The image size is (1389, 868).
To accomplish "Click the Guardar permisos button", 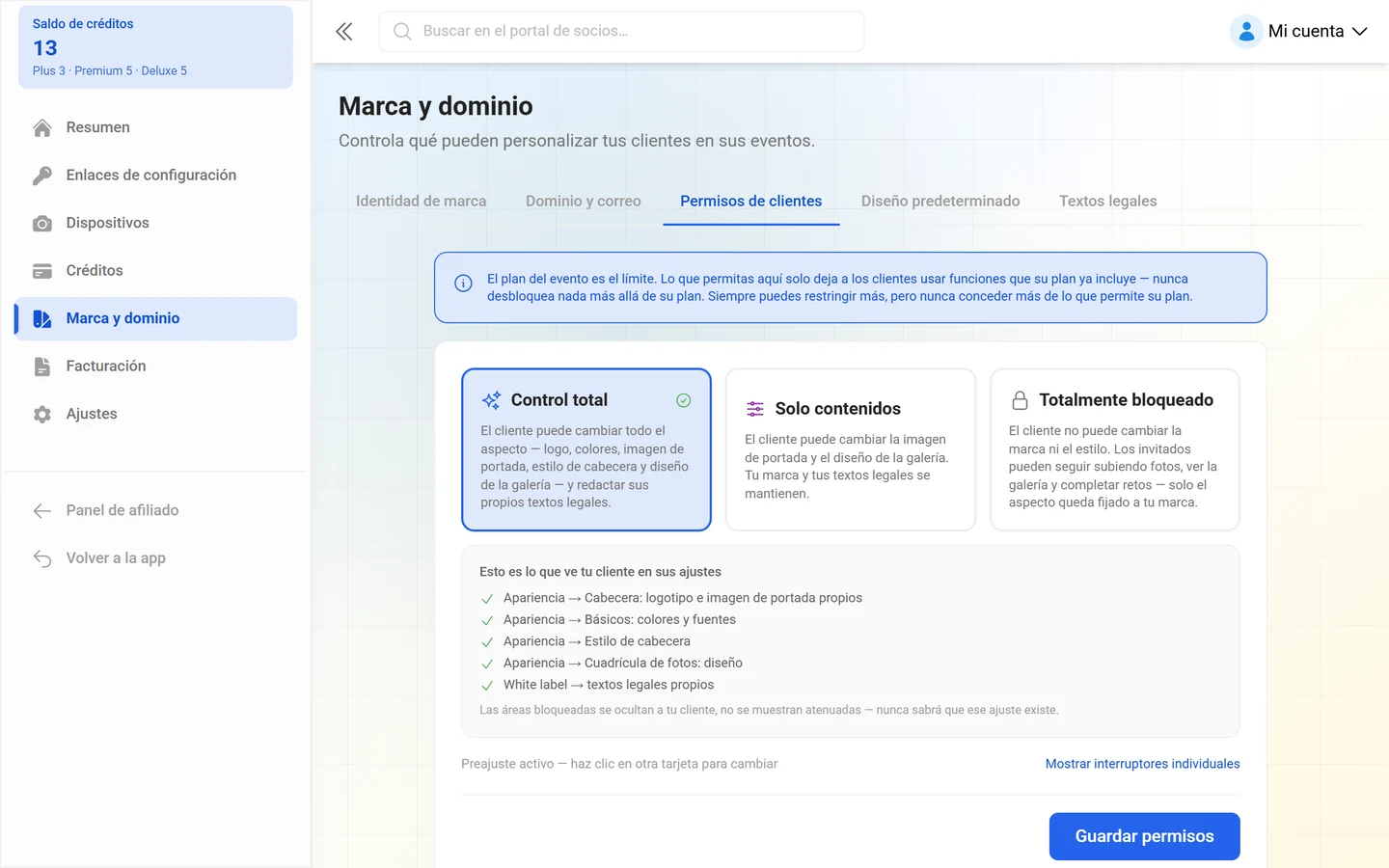I will (x=1145, y=836).
